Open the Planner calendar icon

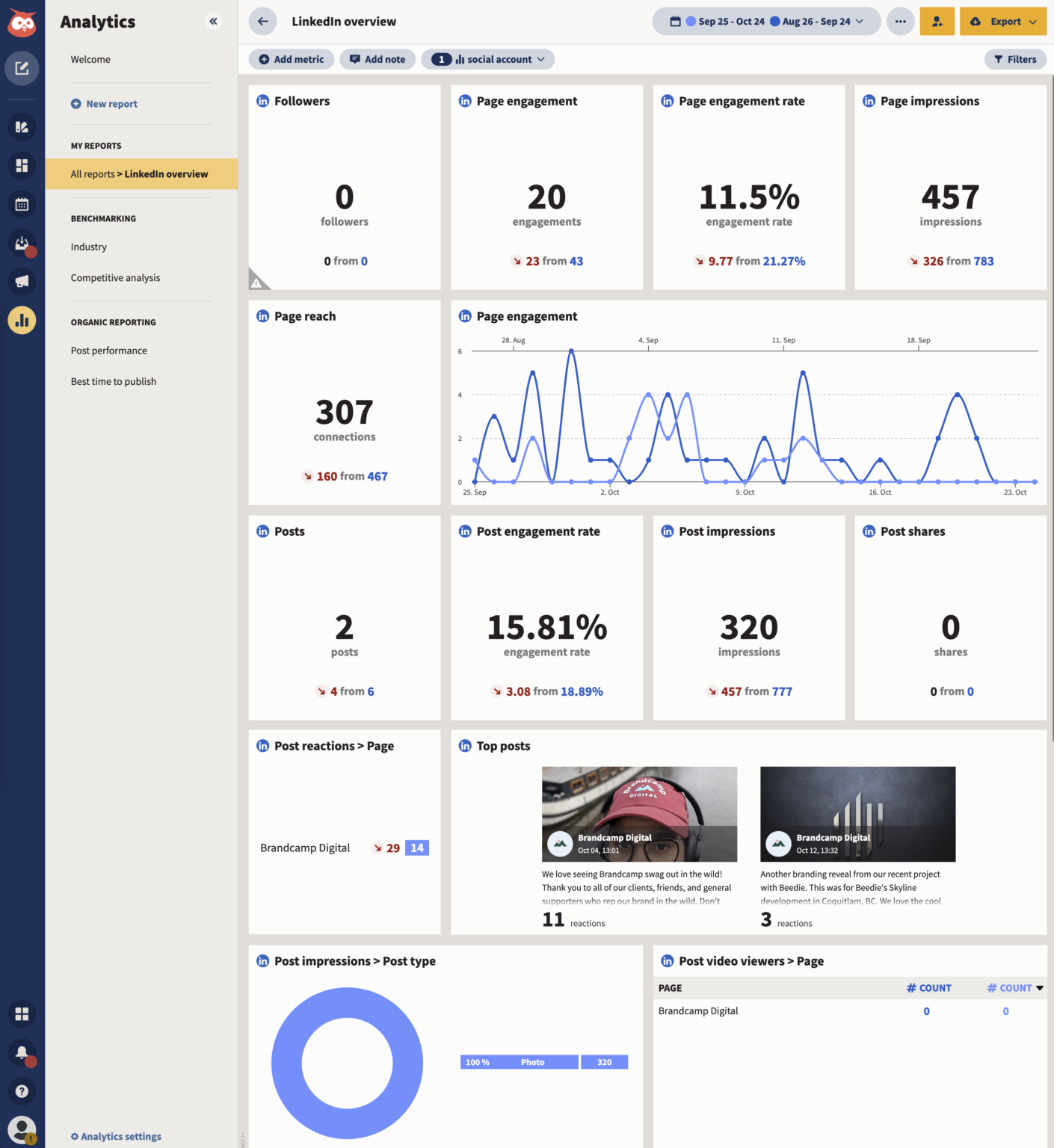click(x=22, y=204)
